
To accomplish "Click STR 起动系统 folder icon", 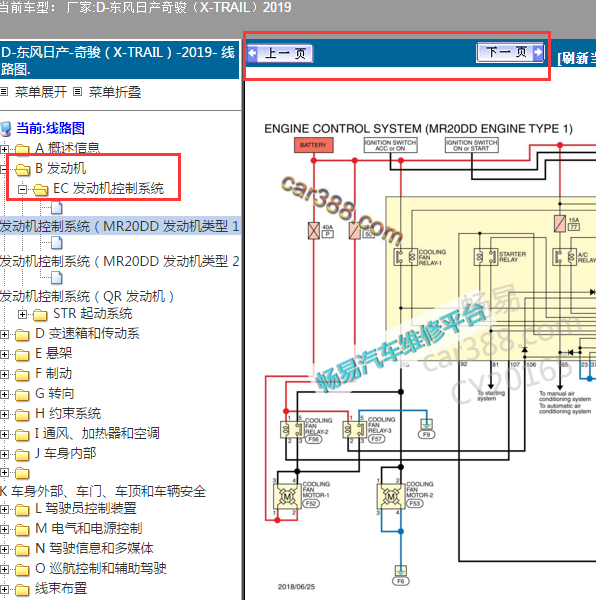I will coord(40,315).
